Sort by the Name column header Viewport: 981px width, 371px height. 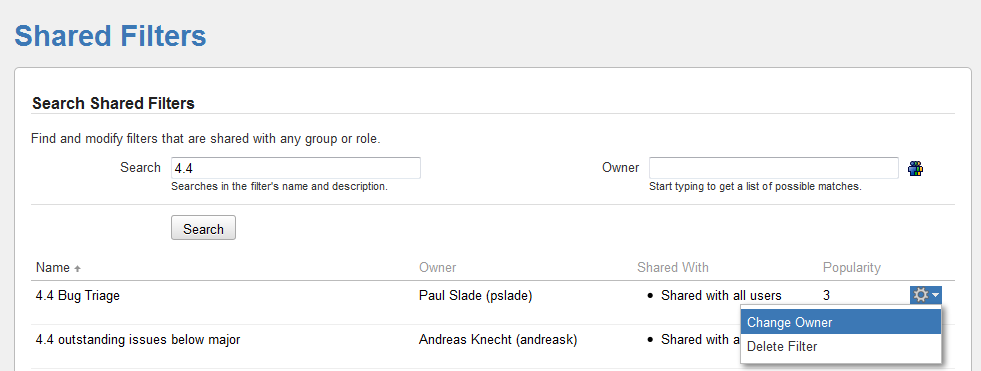point(53,268)
